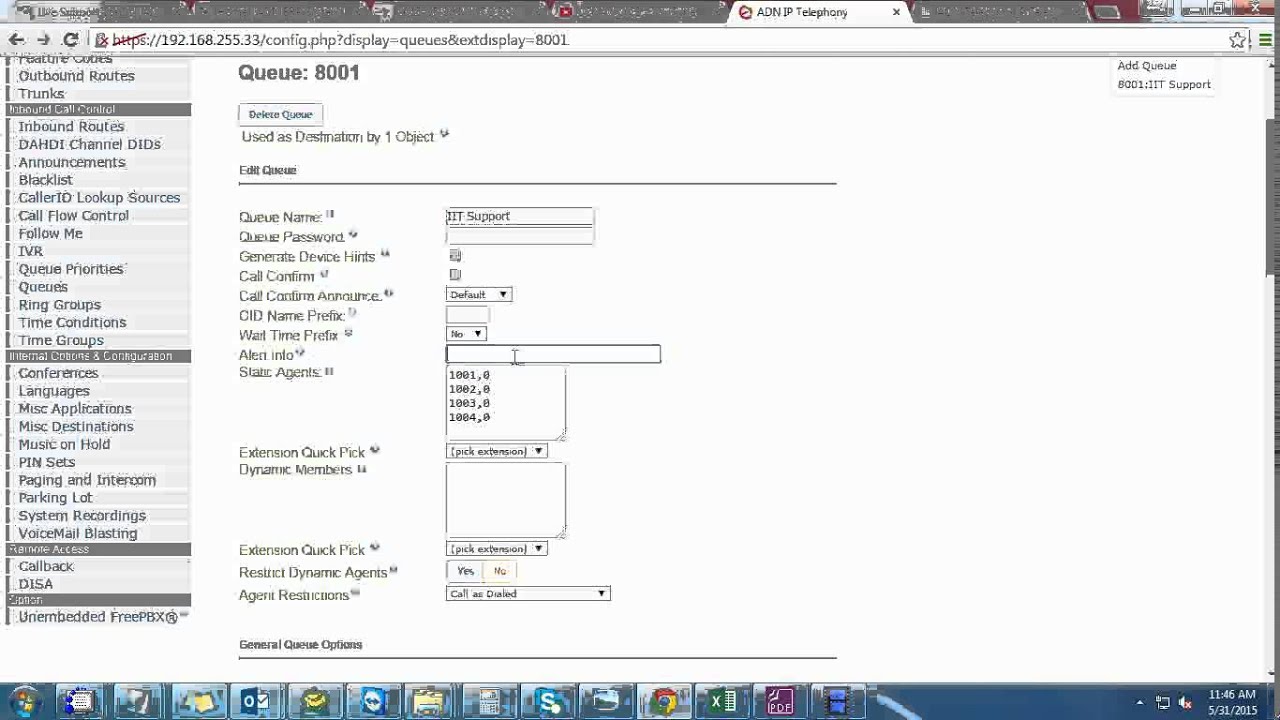
Task: Open the Windows Start menu orb
Action: pos(25,701)
